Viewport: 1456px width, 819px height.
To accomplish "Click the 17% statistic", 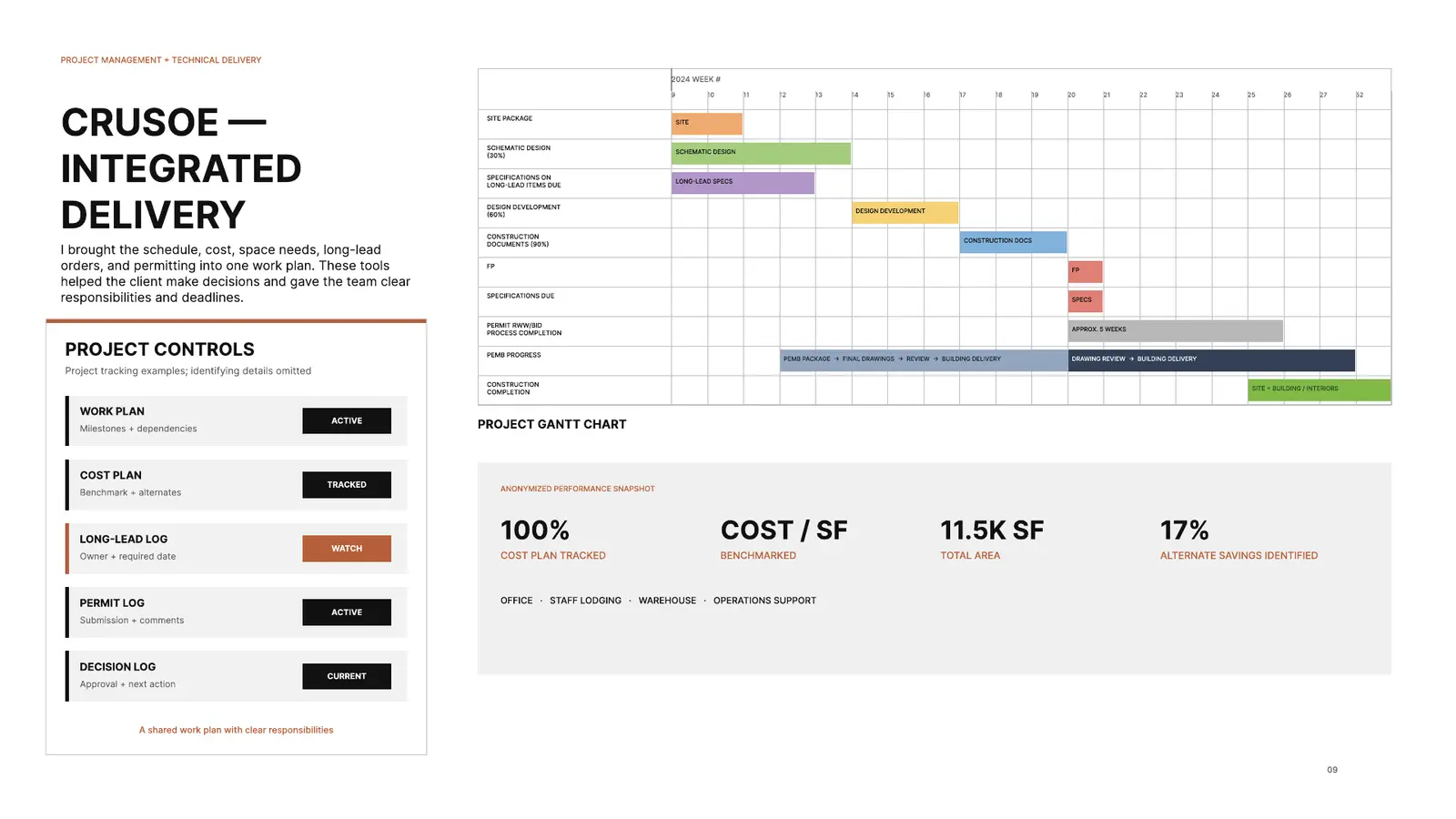I will (x=1184, y=531).
